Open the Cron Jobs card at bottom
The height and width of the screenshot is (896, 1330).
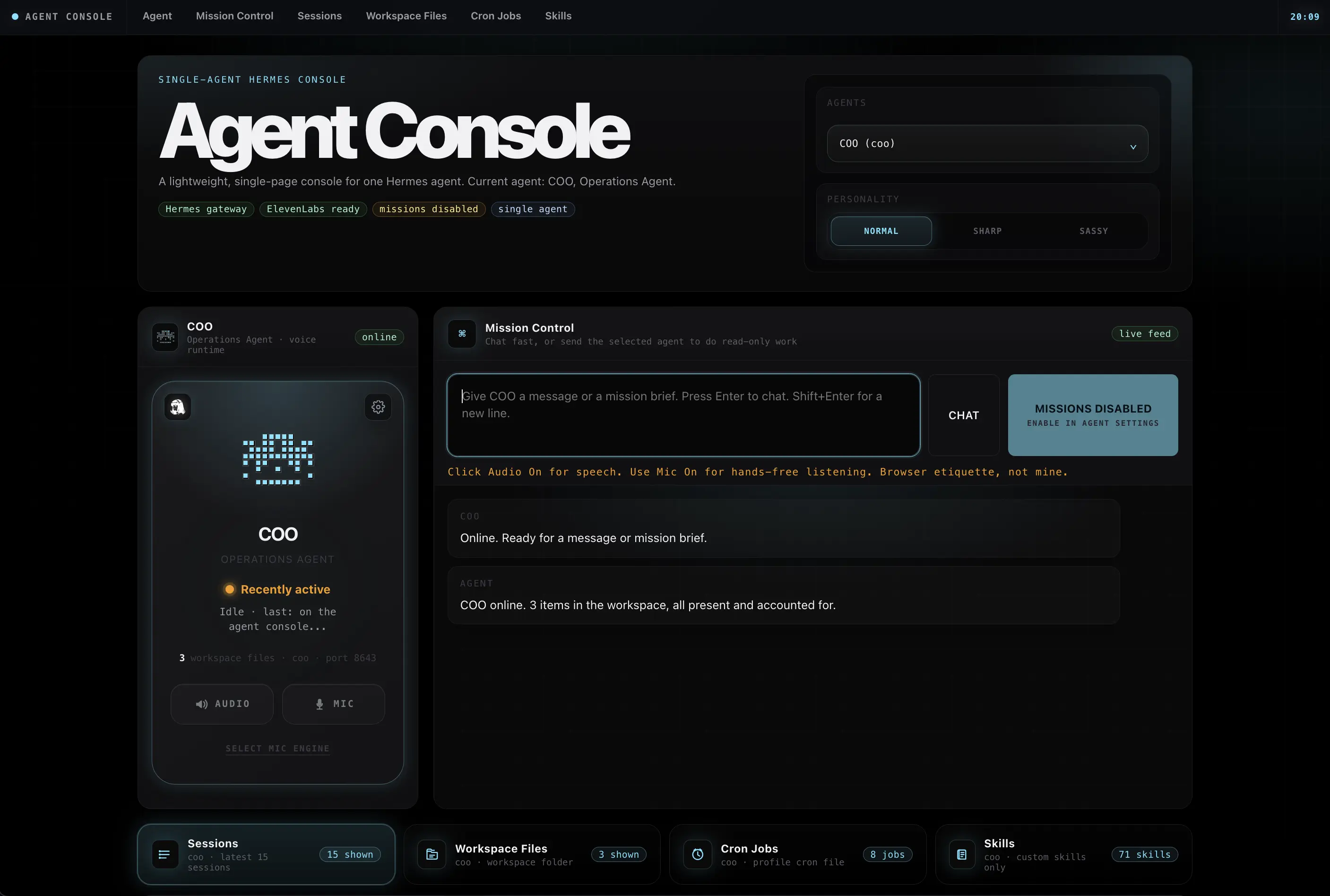coord(798,854)
